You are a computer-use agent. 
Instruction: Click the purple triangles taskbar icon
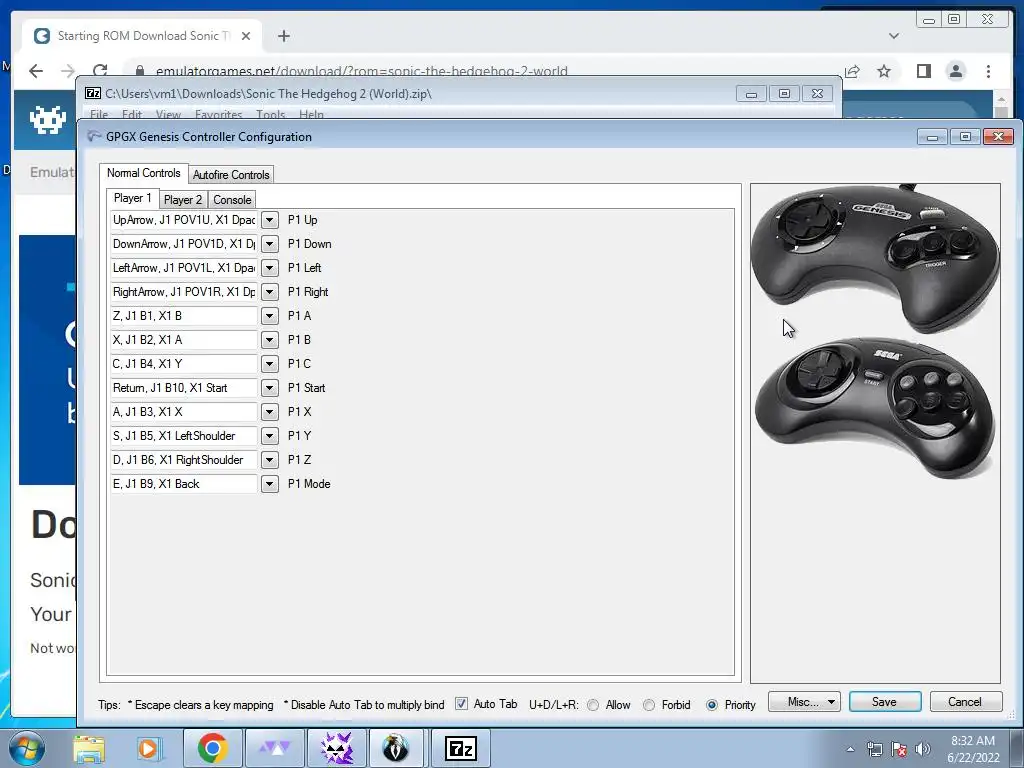[x=275, y=748]
